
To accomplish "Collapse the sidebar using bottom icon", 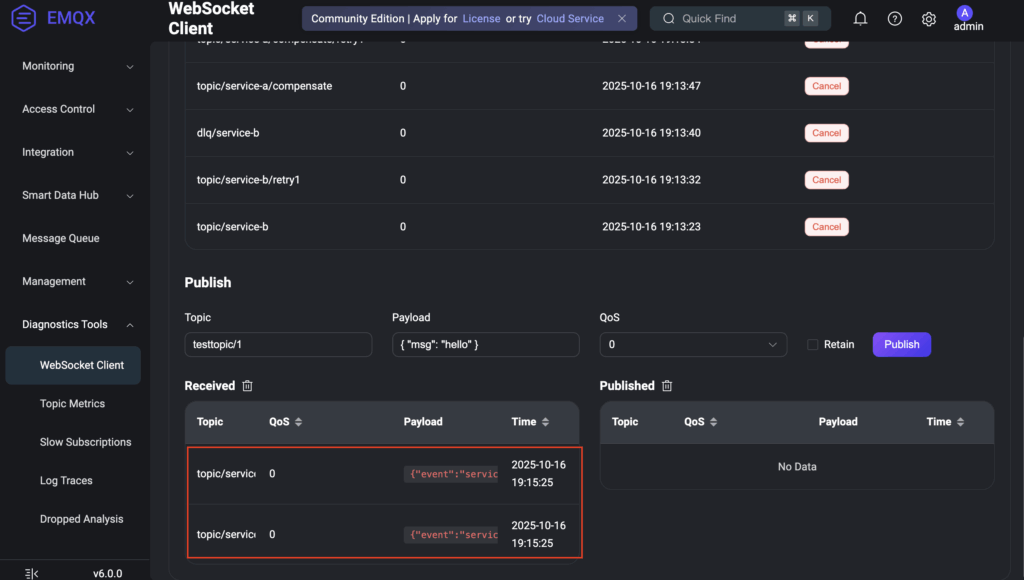I will [31, 573].
